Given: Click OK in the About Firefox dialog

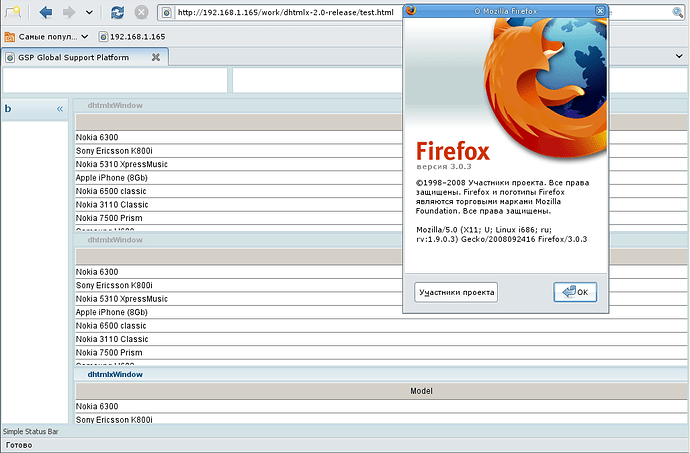Looking at the screenshot, I should point(575,292).
